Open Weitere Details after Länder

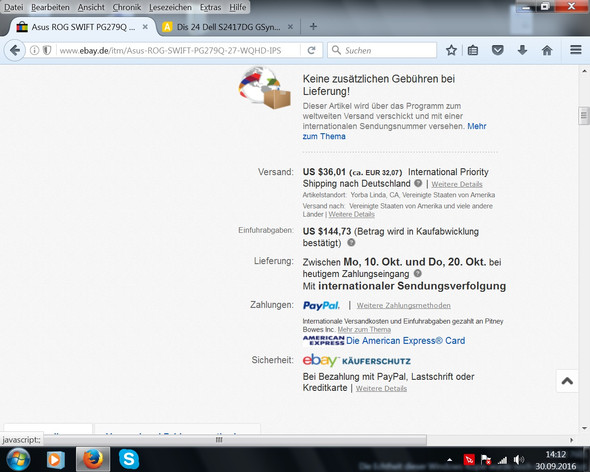point(351,214)
